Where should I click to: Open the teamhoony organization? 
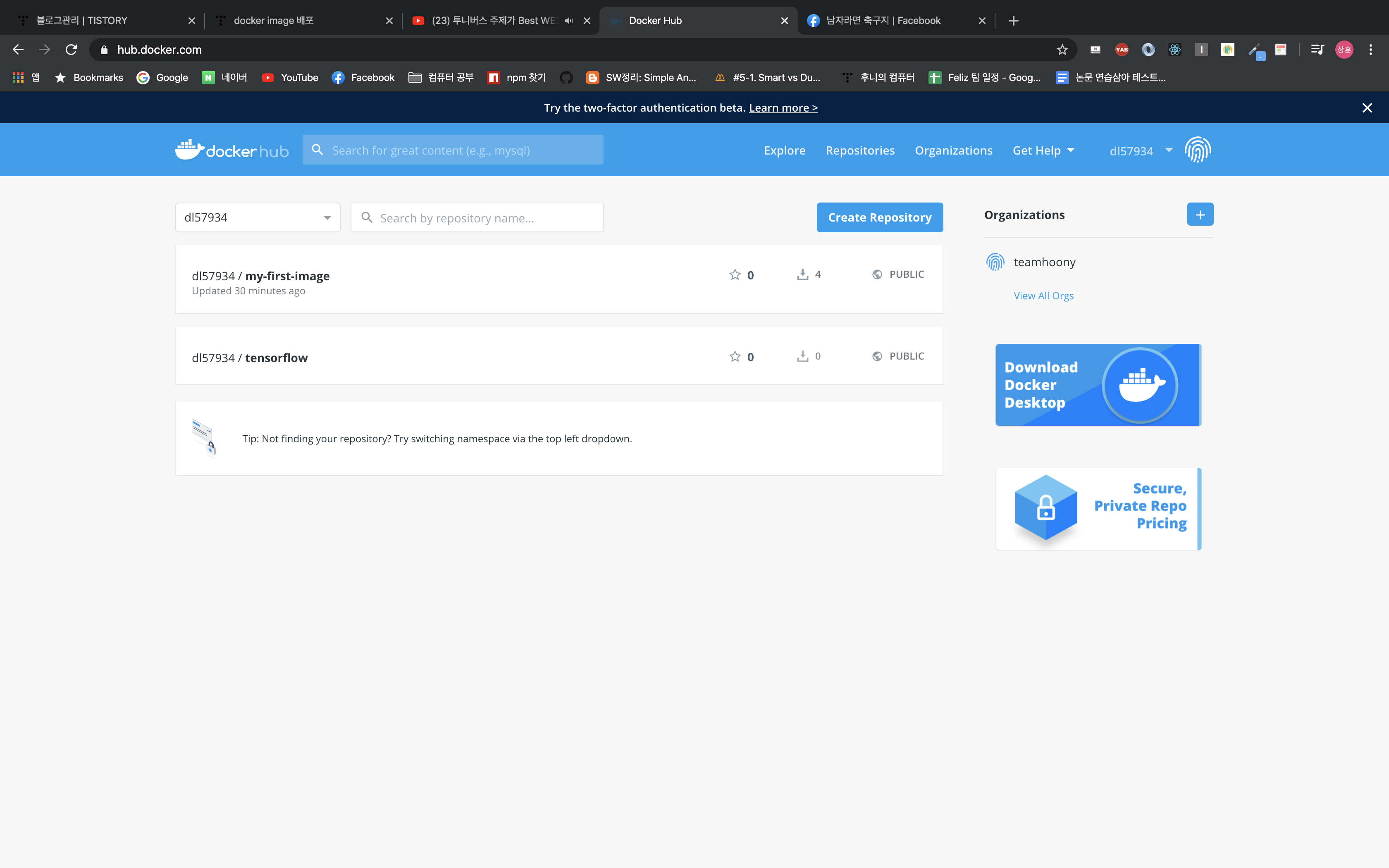(1044, 262)
